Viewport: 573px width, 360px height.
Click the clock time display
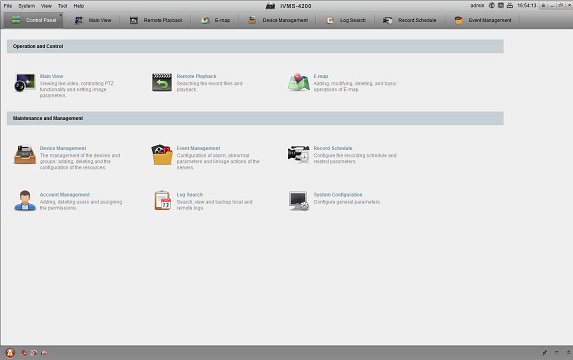click(x=527, y=5)
